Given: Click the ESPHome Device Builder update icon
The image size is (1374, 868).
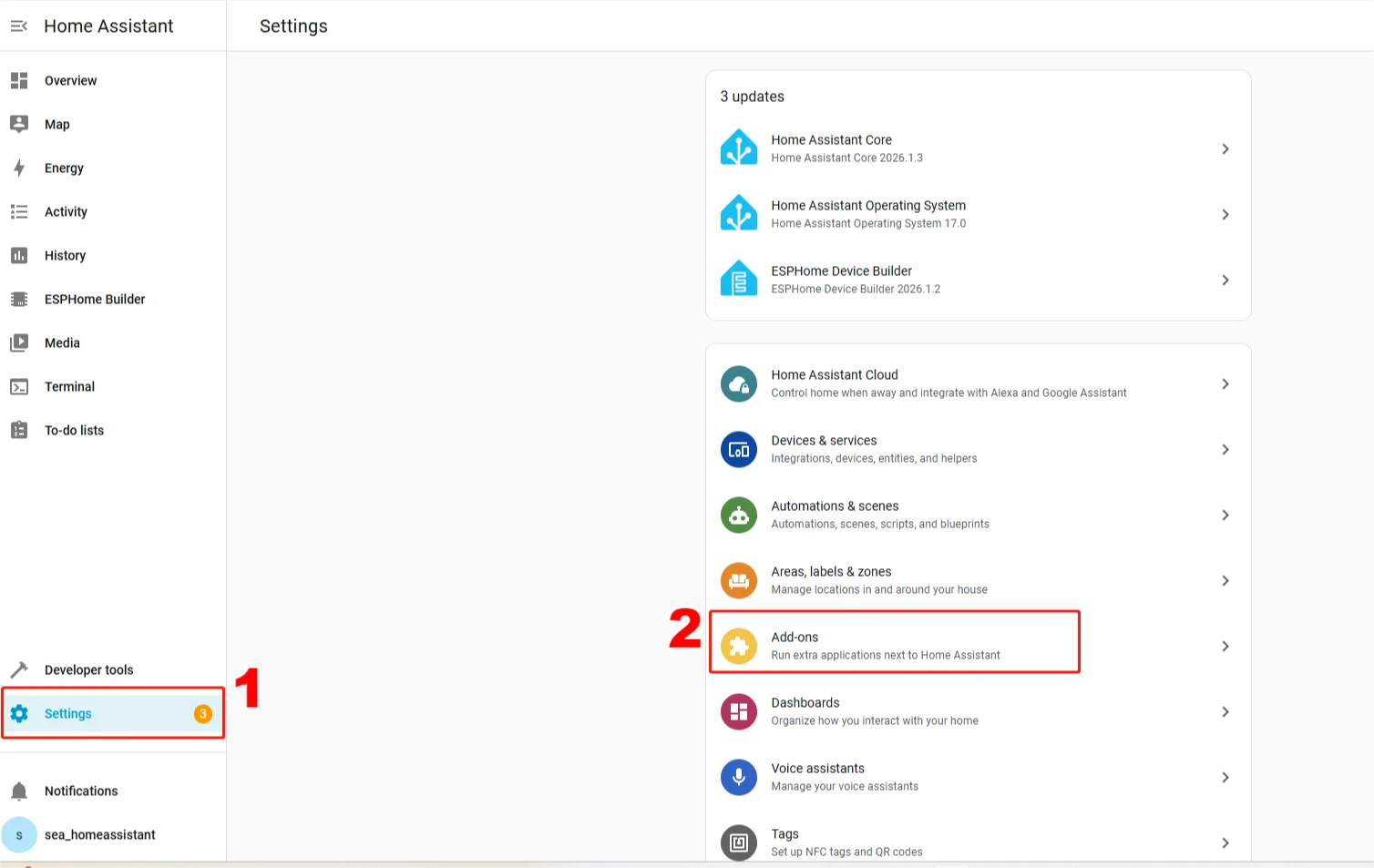Looking at the screenshot, I should tap(738, 280).
